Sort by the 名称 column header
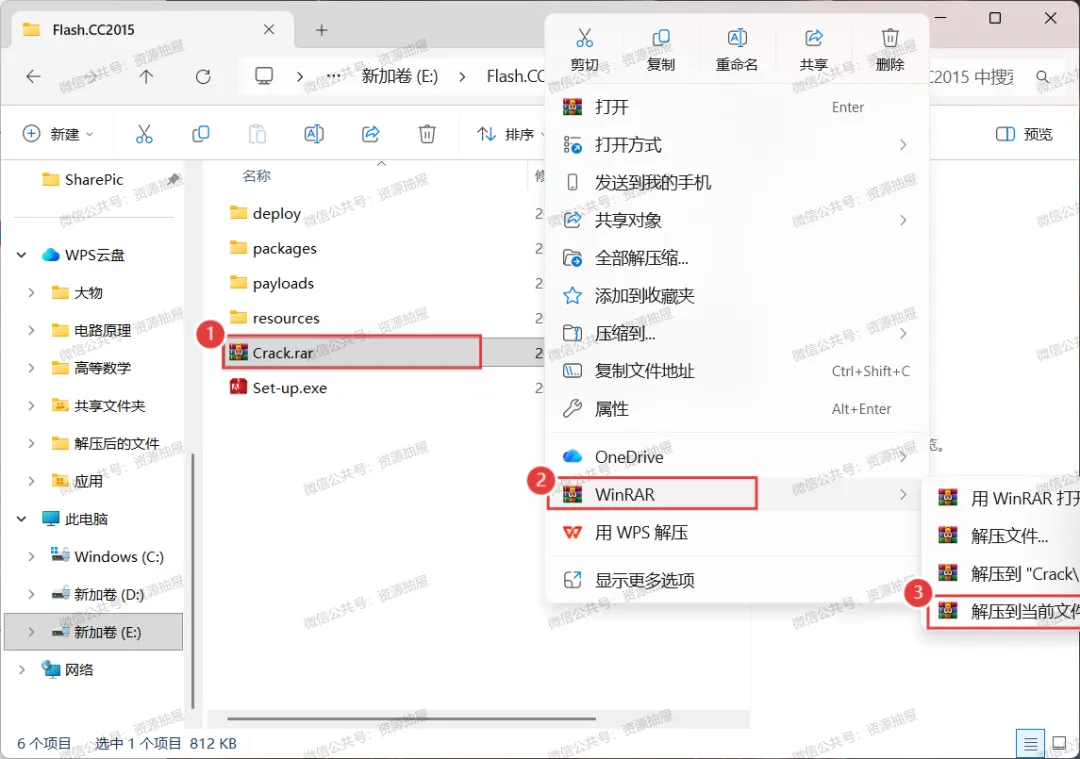The image size is (1080, 759). tap(257, 176)
